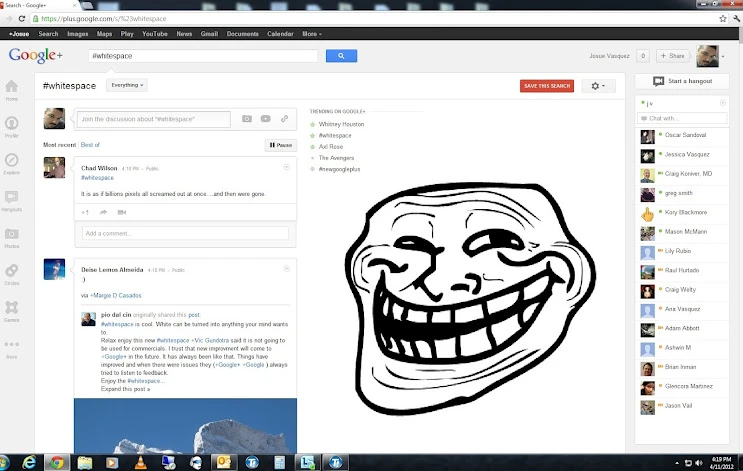The image size is (743, 471).
Task: Open Internet Explorer from taskbar
Action: [29, 462]
